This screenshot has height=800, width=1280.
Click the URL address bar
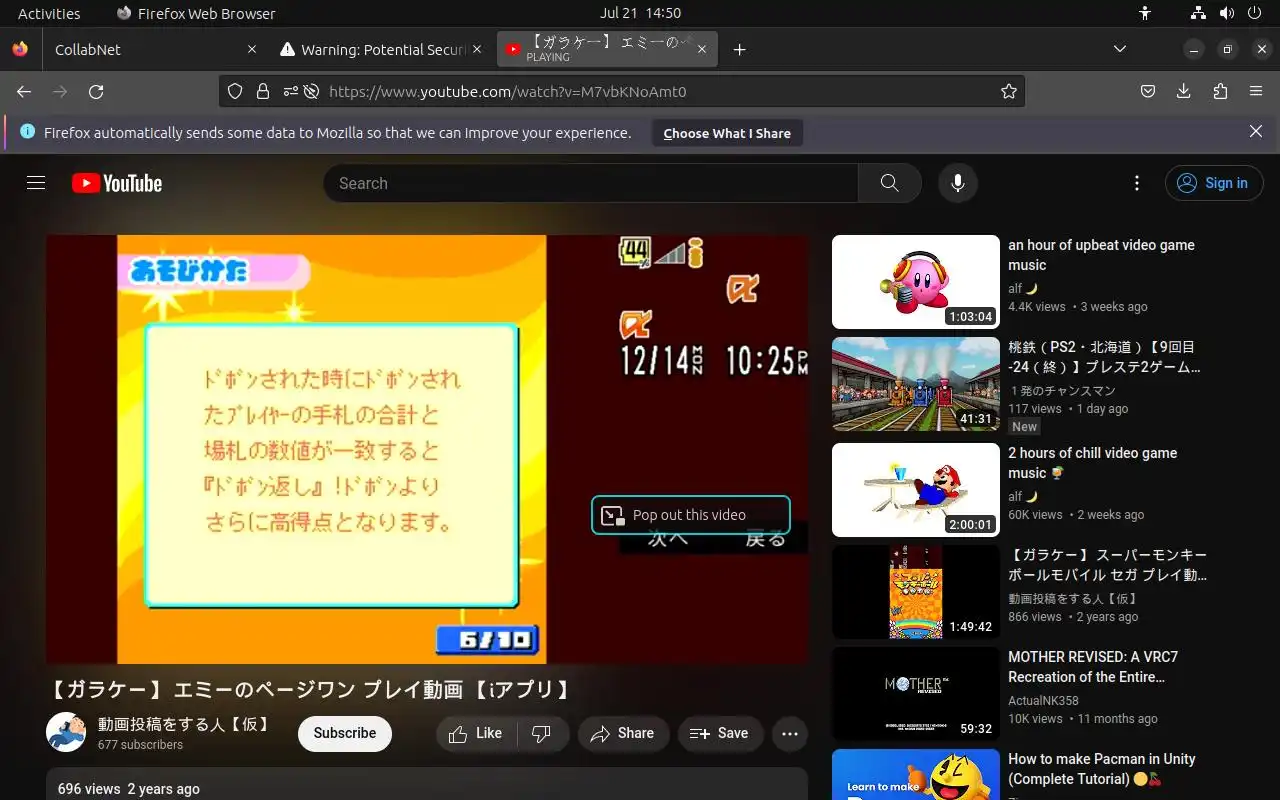point(620,91)
